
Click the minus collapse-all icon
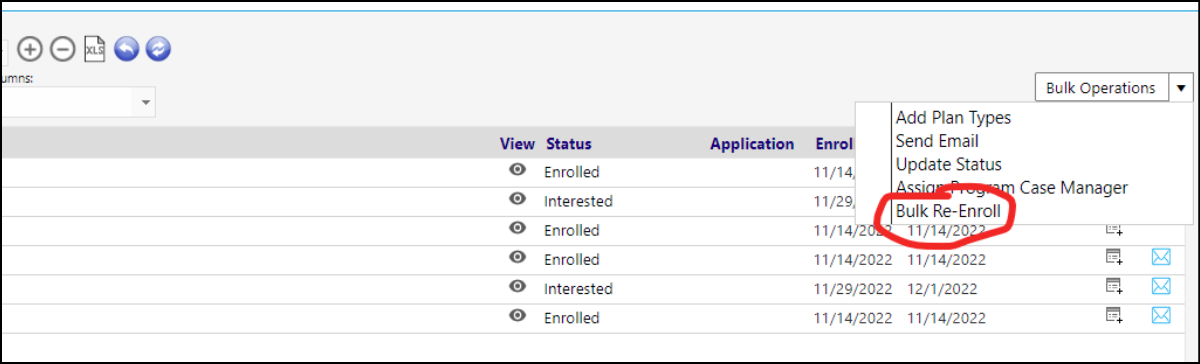click(x=62, y=49)
